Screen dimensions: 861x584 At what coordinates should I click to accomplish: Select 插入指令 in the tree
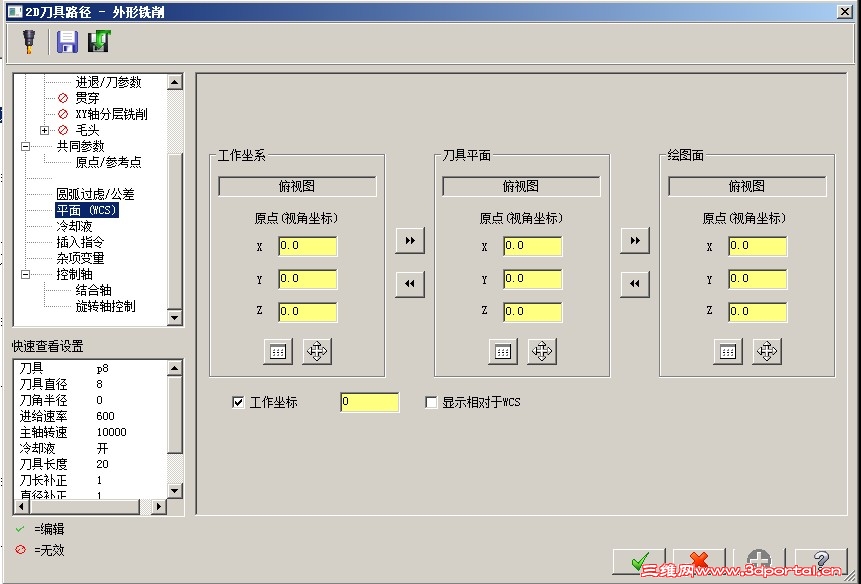80,242
